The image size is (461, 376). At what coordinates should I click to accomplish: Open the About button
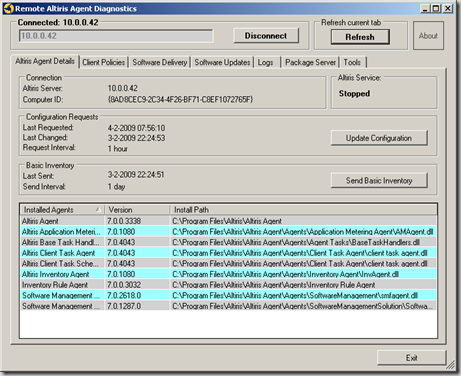tap(428, 36)
